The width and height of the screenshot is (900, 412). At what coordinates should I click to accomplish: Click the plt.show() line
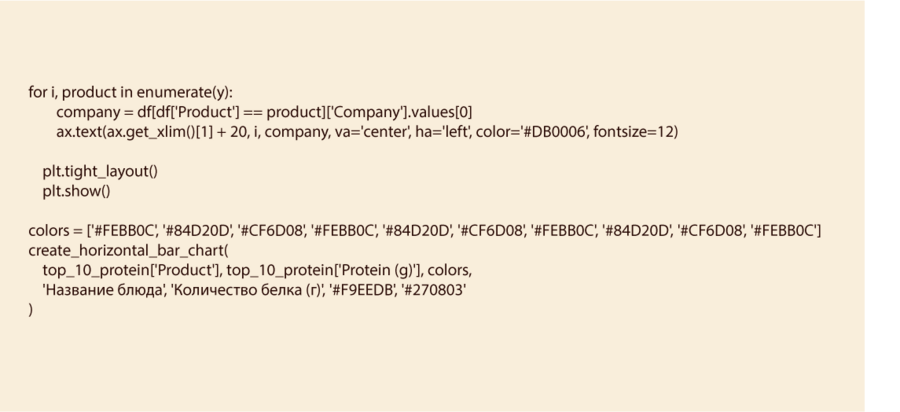76,191
